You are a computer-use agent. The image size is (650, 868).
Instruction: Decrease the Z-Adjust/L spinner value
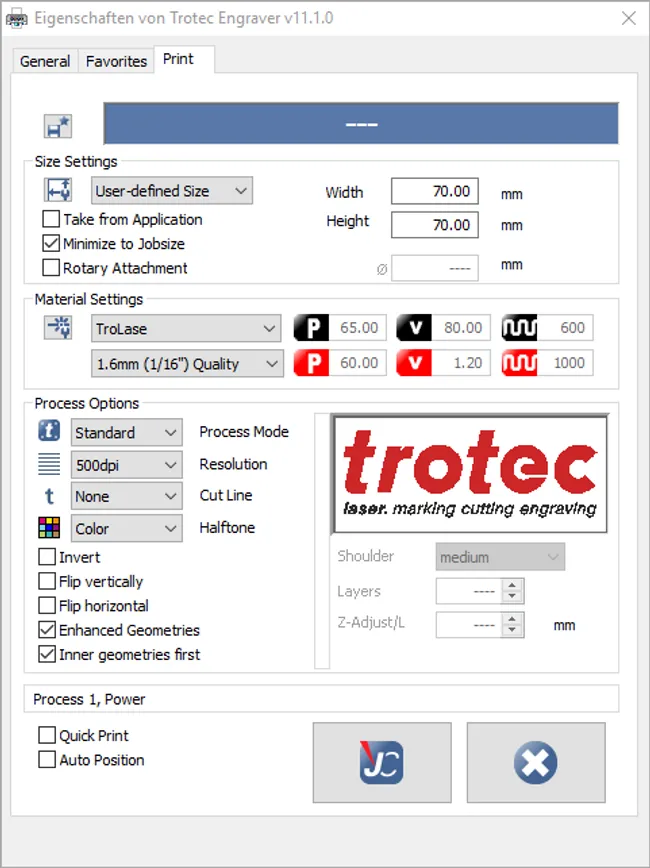pos(512,630)
